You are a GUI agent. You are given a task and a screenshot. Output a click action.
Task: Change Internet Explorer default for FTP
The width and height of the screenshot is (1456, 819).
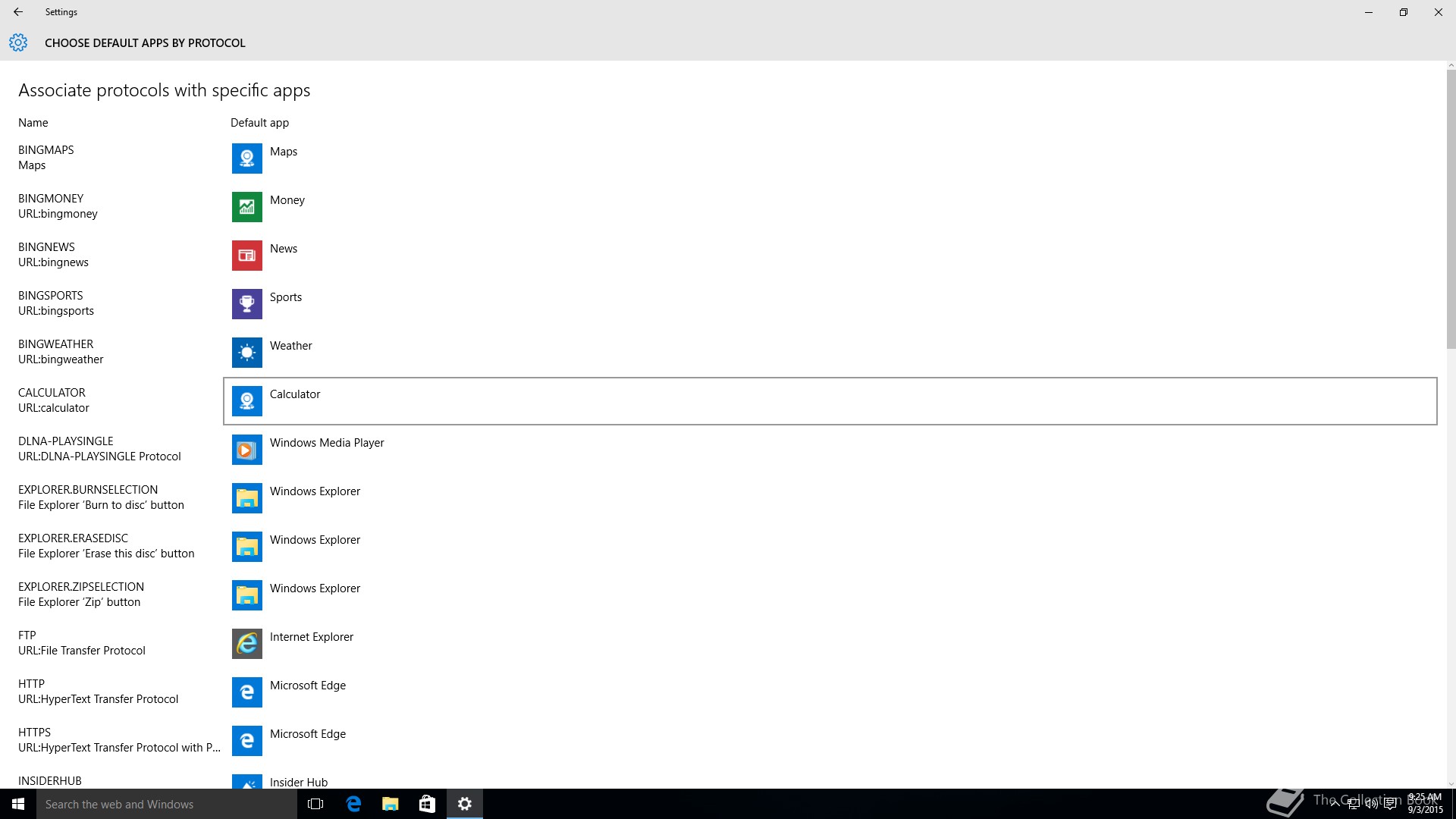[x=830, y=644]
